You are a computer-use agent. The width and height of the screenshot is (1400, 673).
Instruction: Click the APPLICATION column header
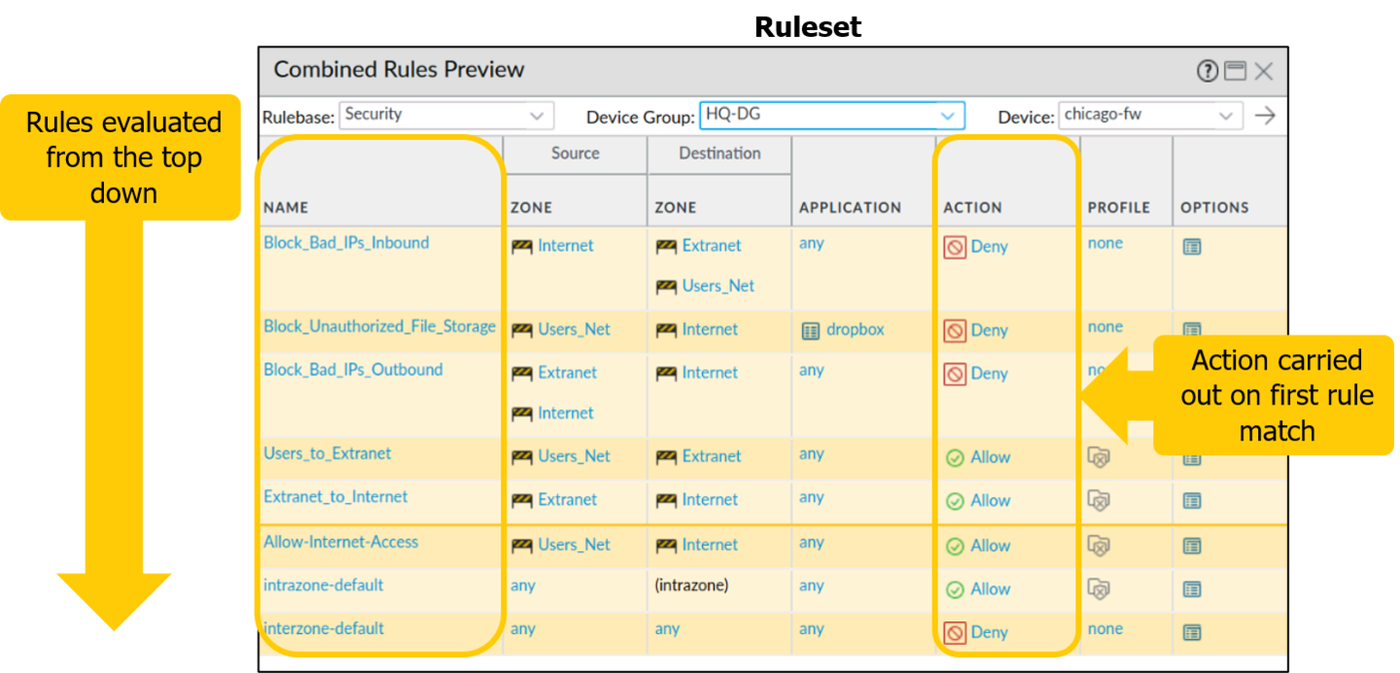click(x=850, y=208)
